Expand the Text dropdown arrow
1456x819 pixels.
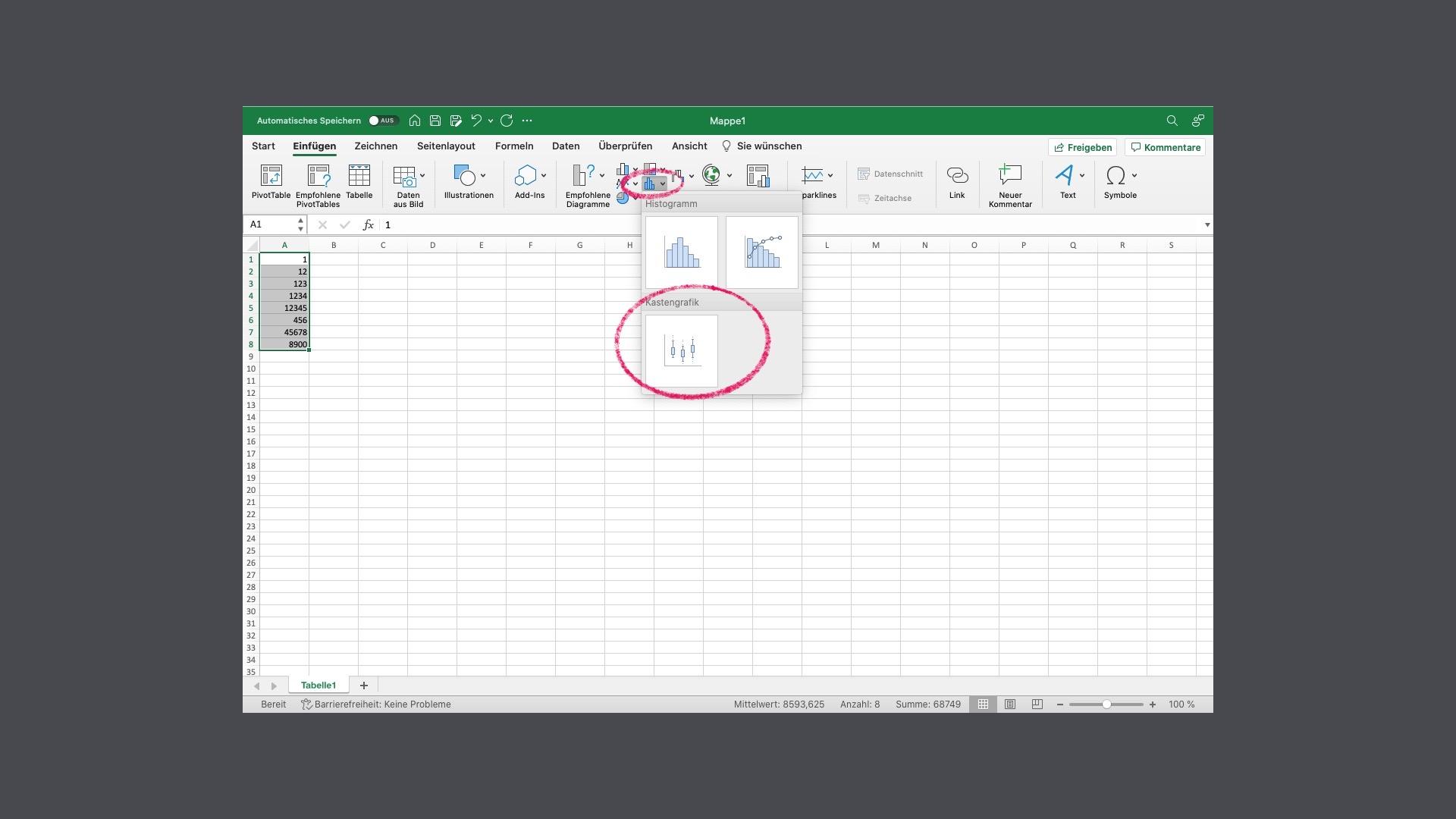1081,175
